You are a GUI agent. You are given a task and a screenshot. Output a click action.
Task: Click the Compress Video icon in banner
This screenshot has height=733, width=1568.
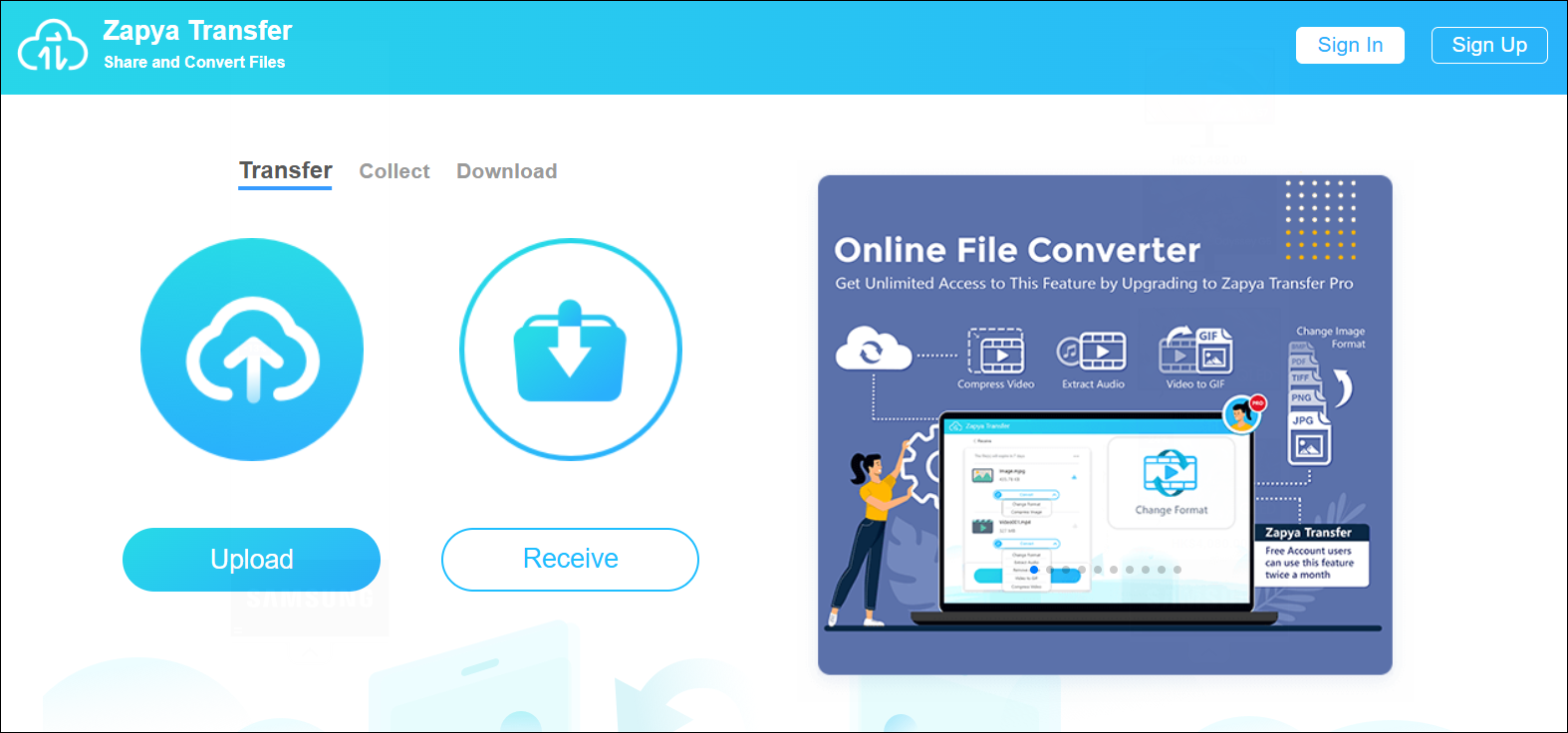pos(995,351)
